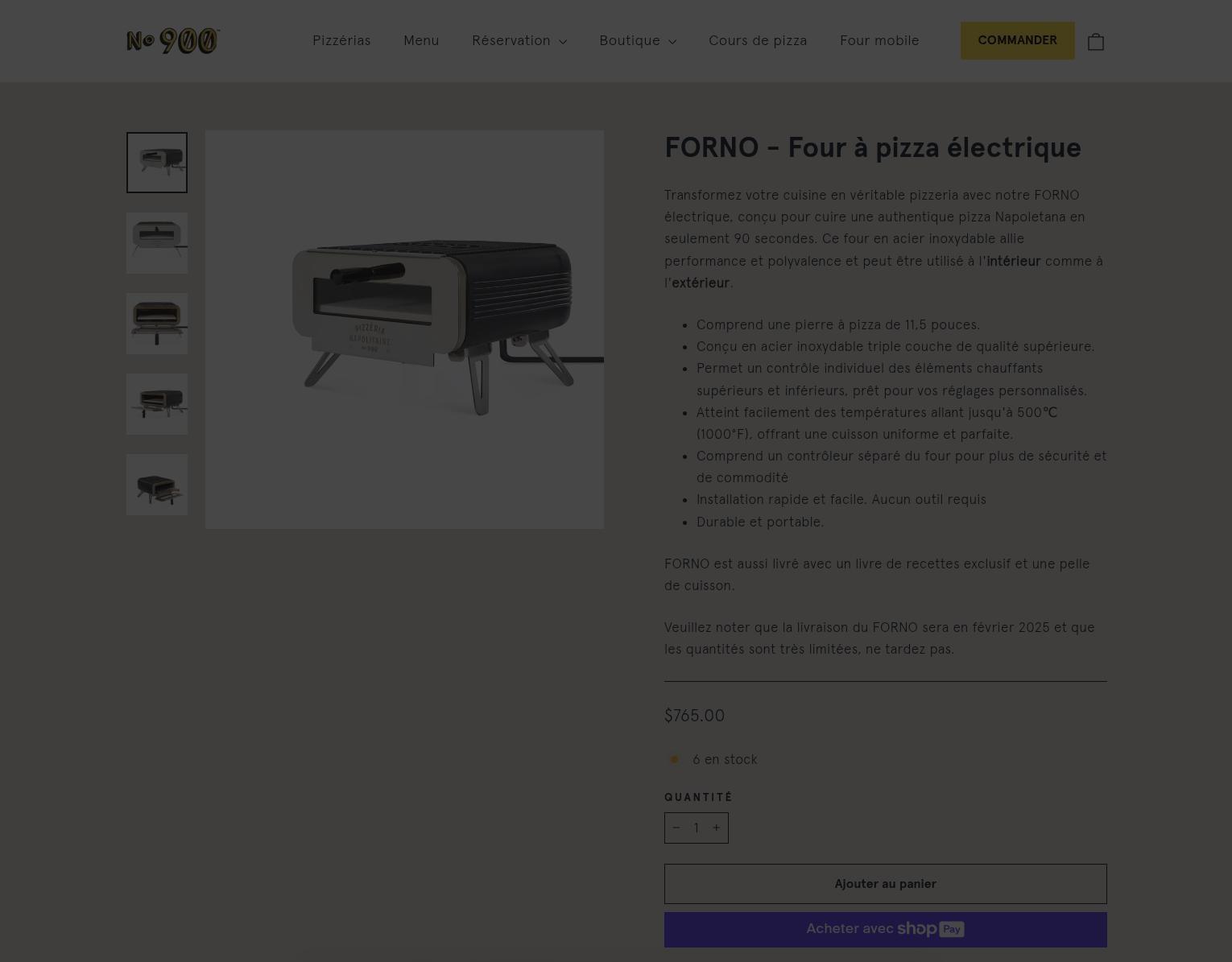Decrease quantity with the minus button

click(x=676, y=828)
